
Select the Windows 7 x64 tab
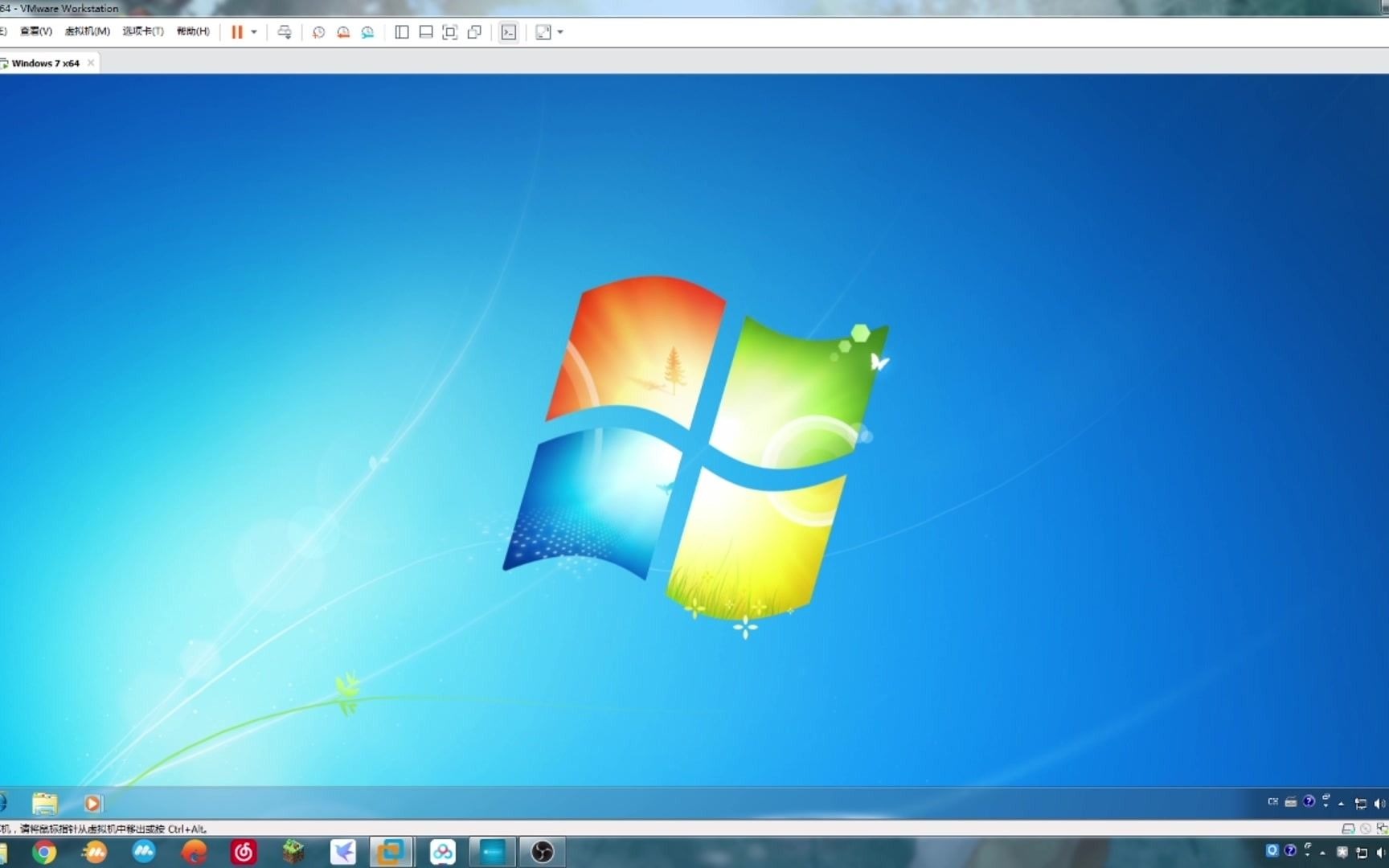point(45,63)
